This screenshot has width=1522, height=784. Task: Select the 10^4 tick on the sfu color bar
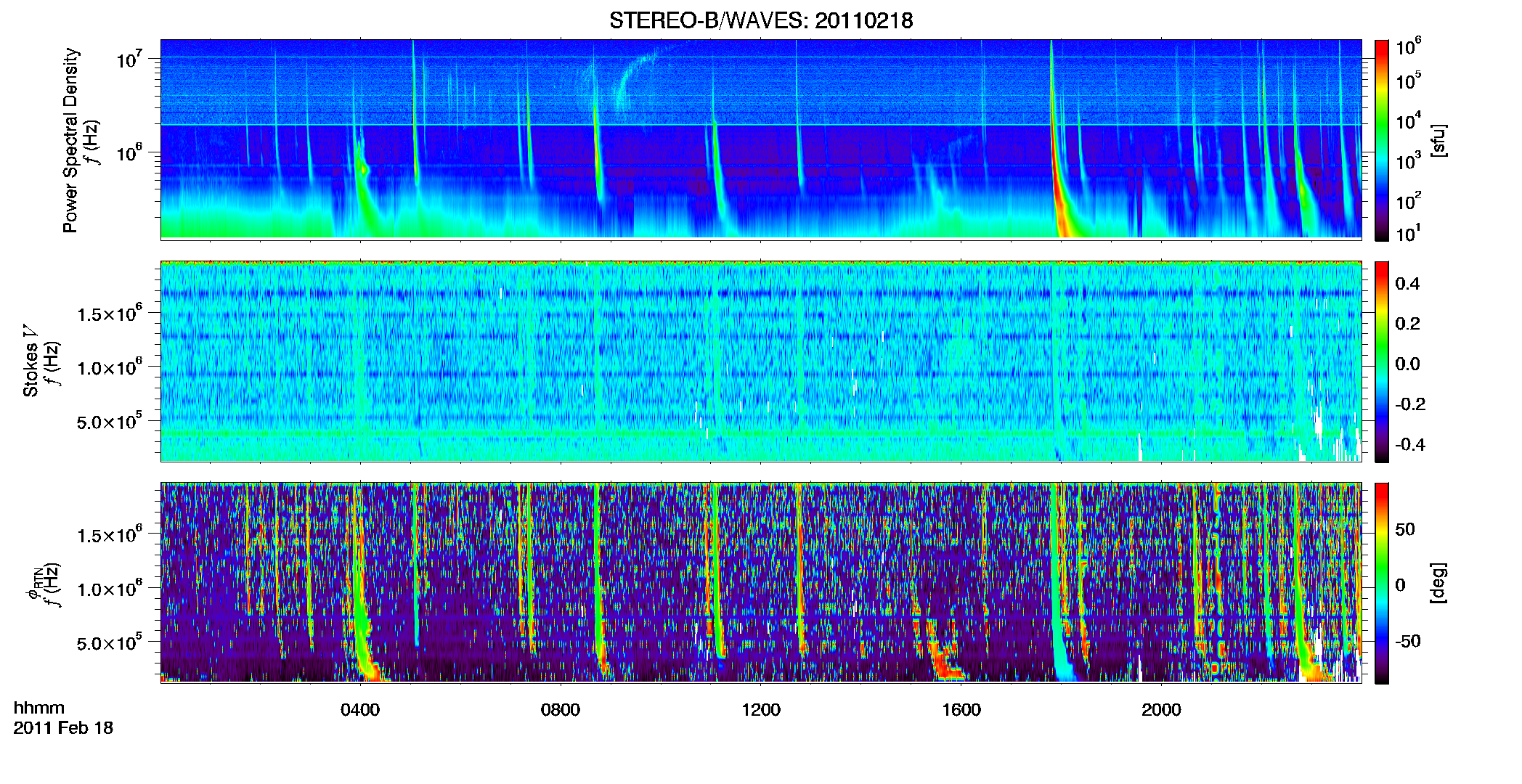(1409, 121)
